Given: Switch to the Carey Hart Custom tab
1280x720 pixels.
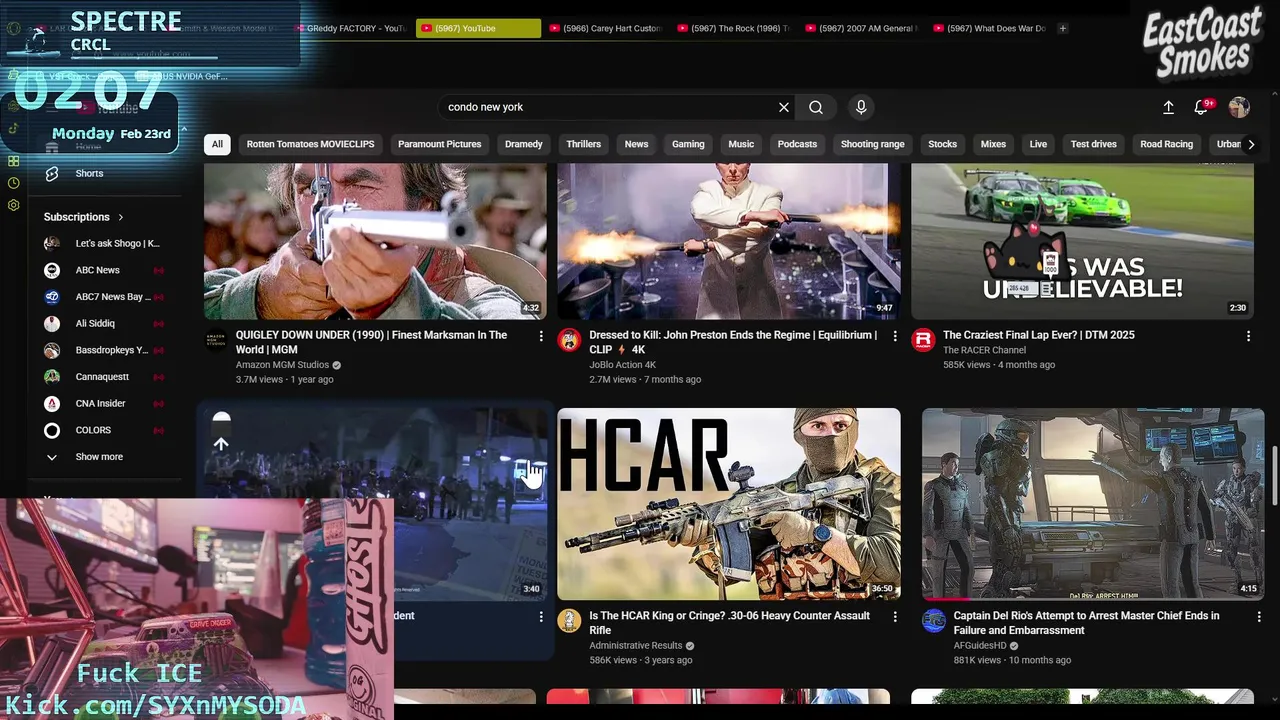Looking at the screenshot, I should point(606,28).
